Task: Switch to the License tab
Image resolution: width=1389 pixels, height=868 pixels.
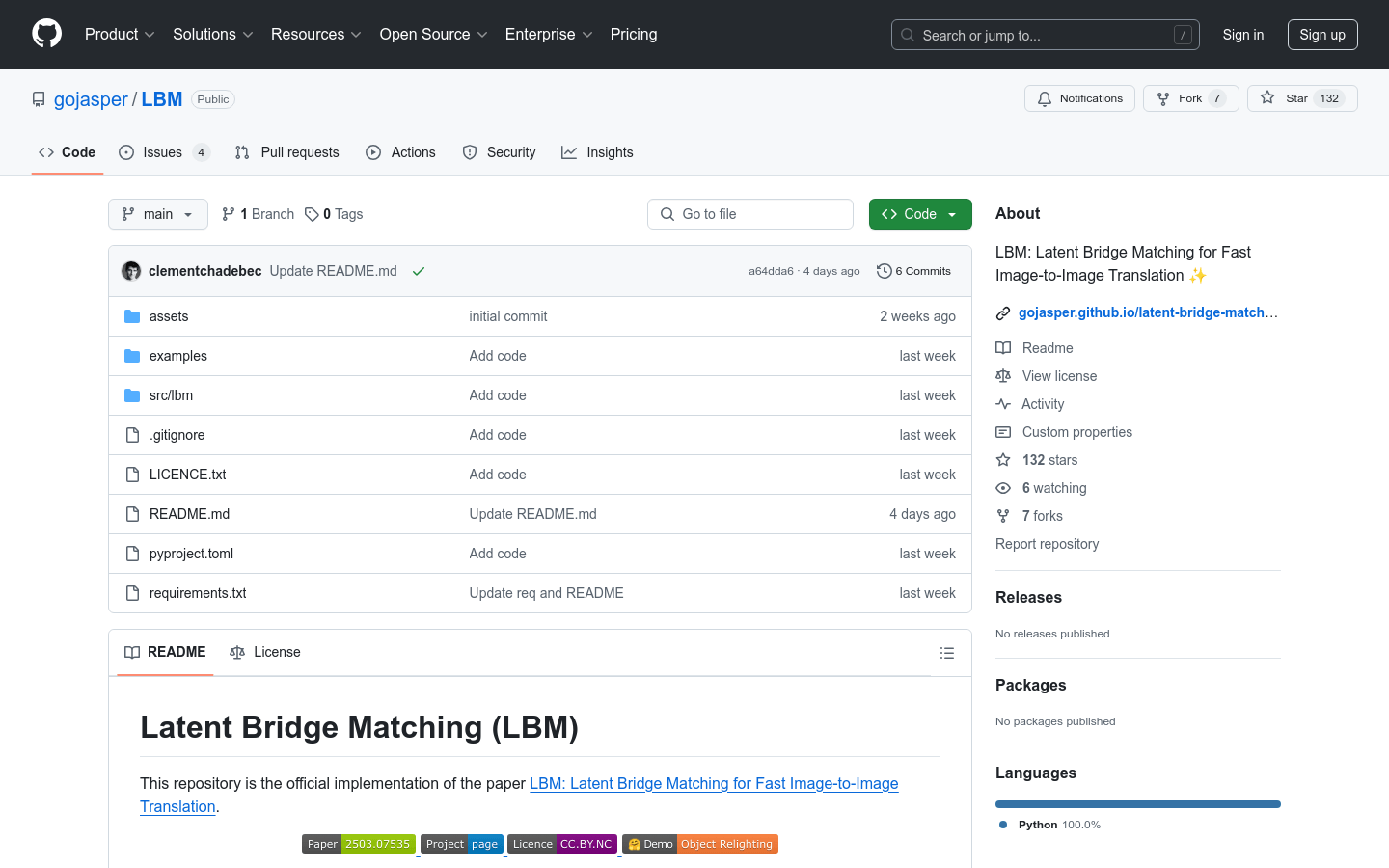Action: [265, 652]
